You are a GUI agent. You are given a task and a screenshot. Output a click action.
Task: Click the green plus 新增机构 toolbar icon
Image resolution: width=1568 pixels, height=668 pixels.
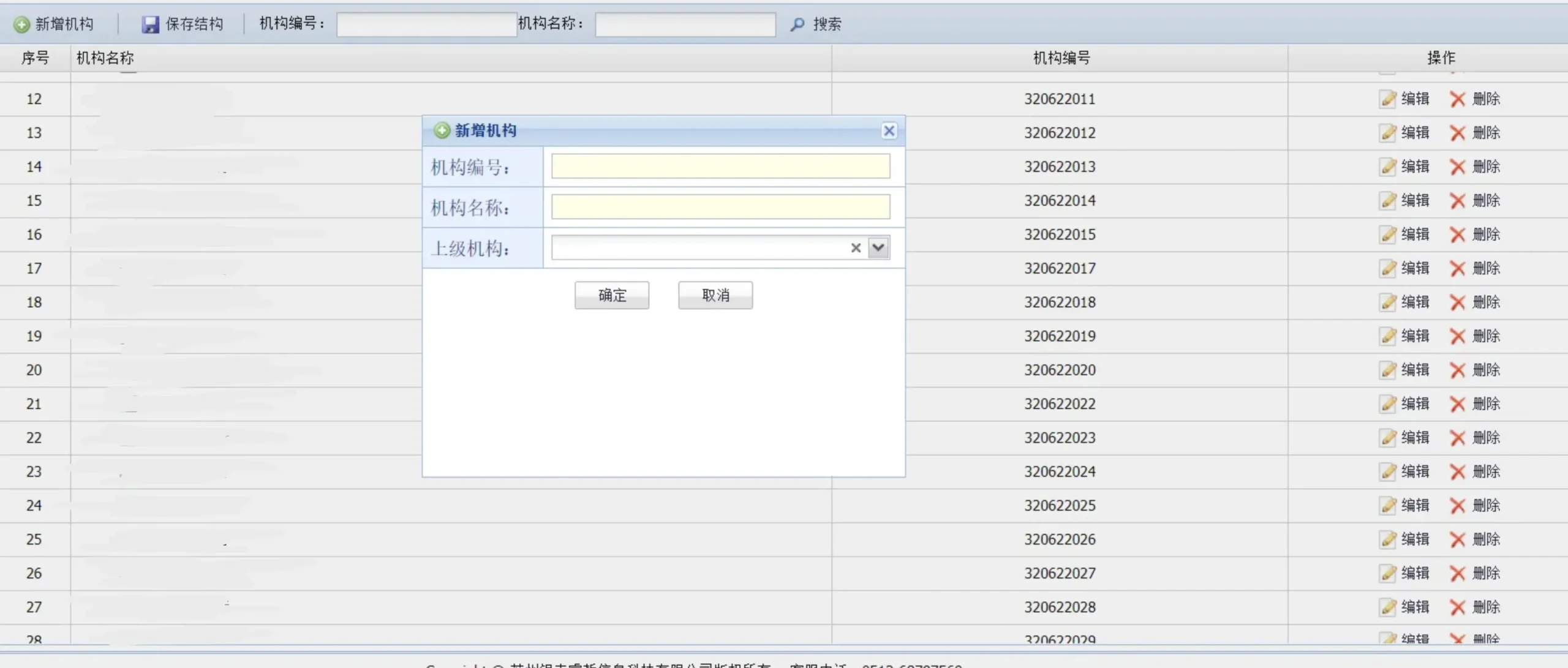(x=22, y=24)
